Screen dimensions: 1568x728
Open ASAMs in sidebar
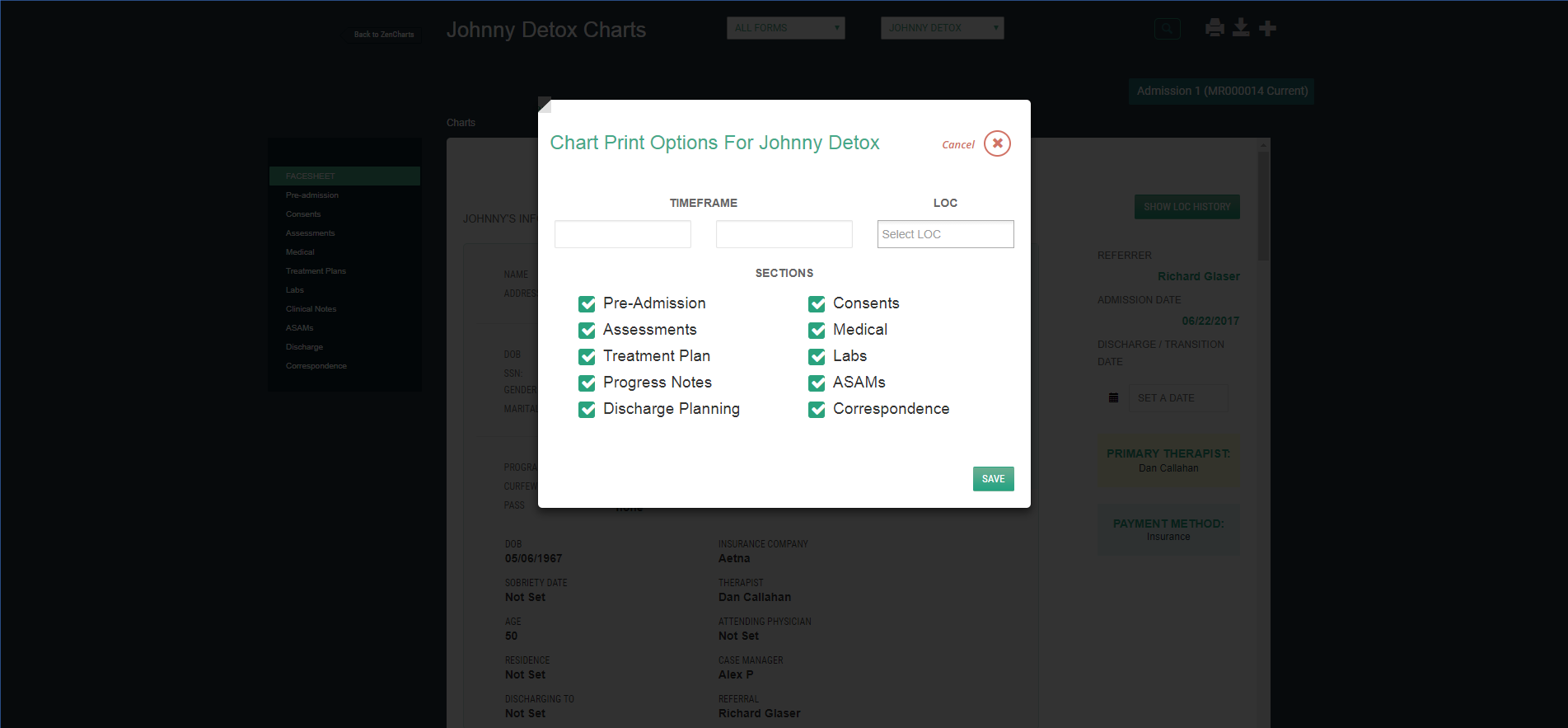pos(299,328)
